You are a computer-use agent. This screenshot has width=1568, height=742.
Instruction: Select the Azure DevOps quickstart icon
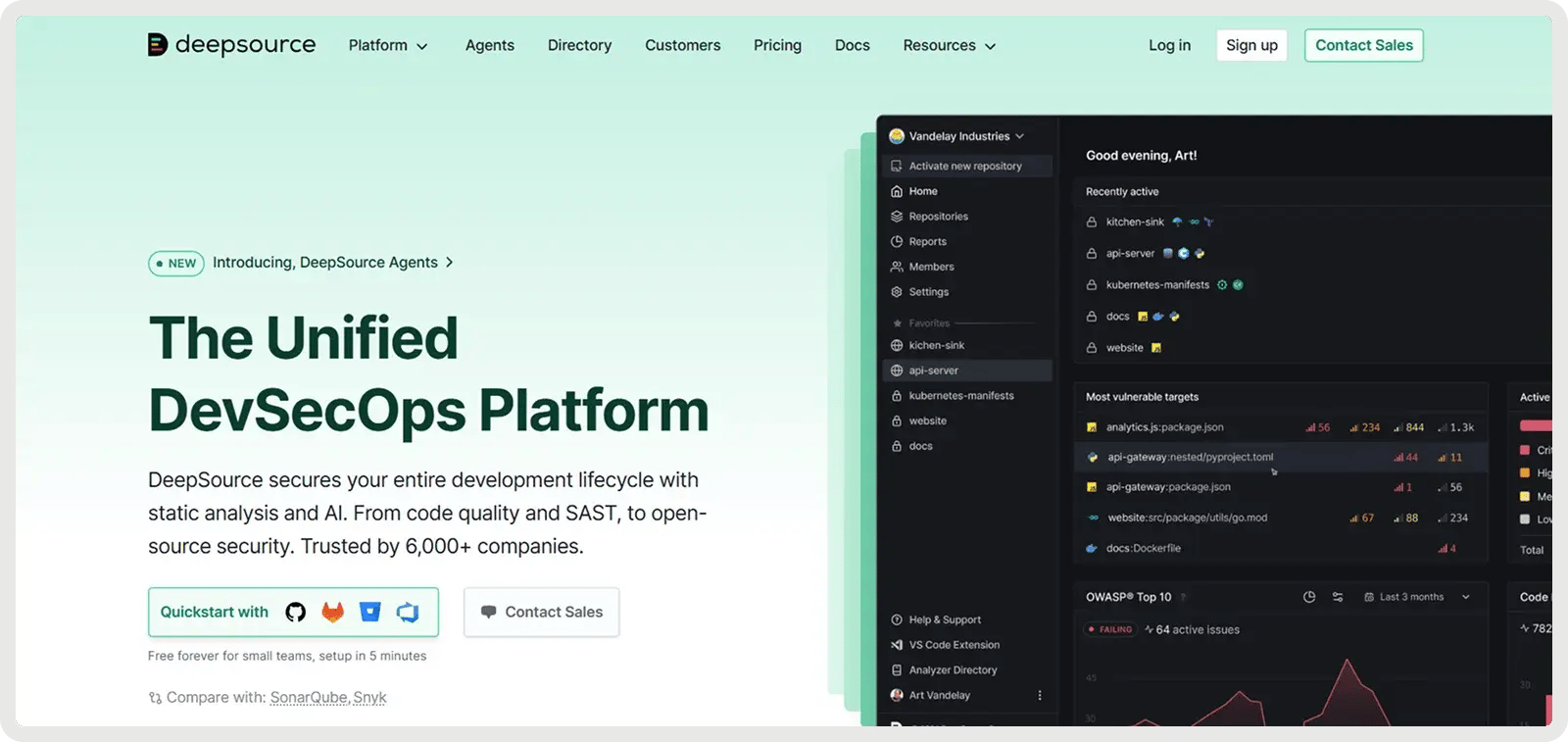click(408, 613)
